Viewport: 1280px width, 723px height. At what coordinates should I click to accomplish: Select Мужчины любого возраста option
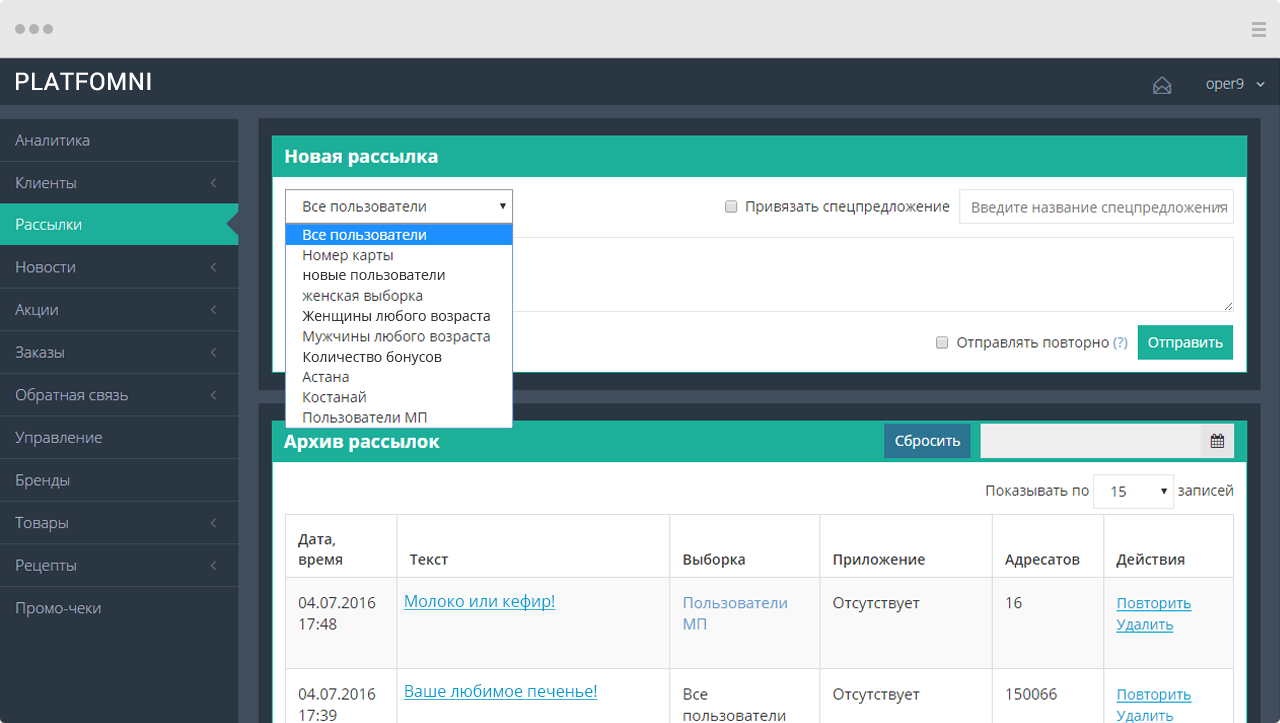click(399, 336)
